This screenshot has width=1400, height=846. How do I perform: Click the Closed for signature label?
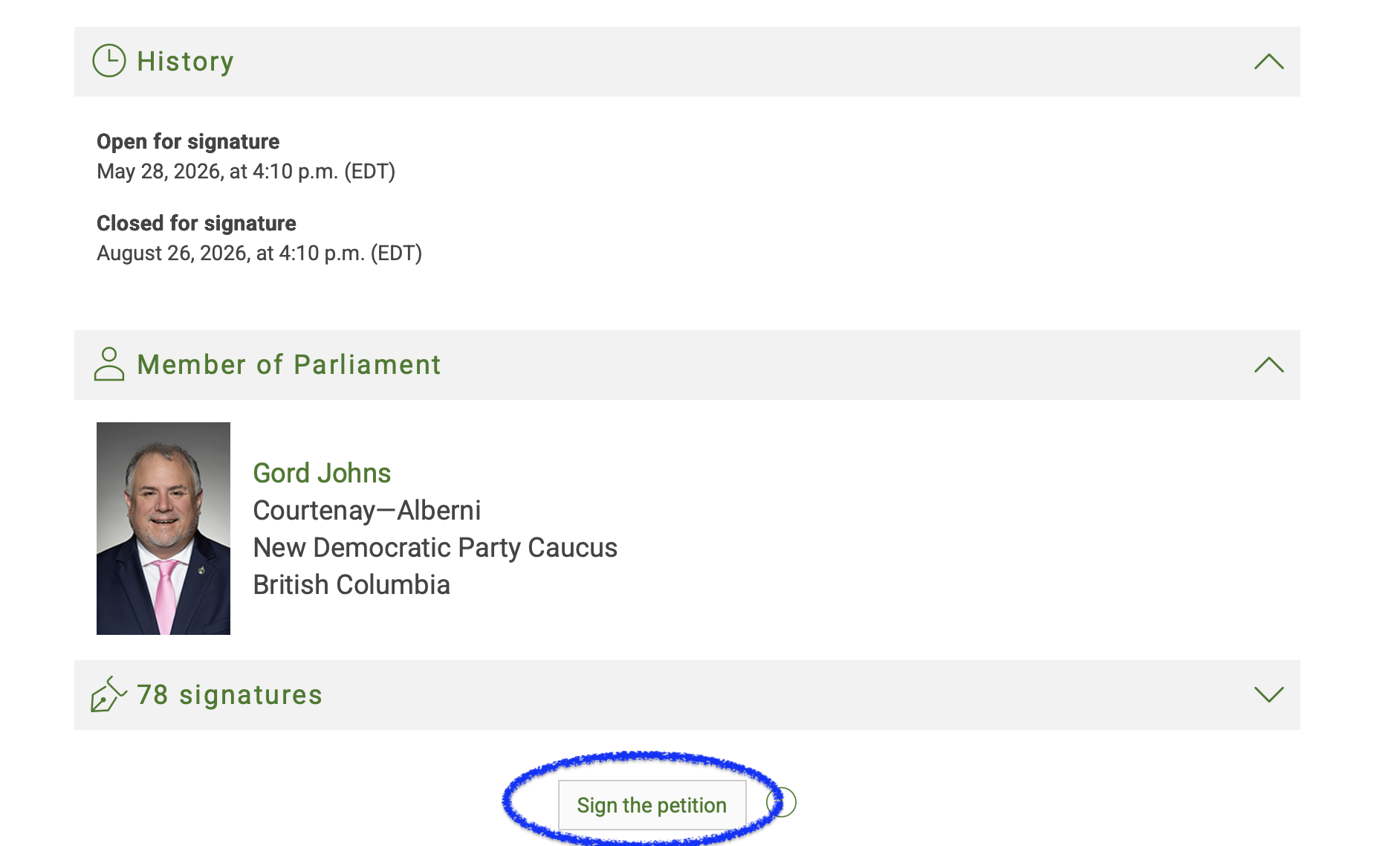196,223
